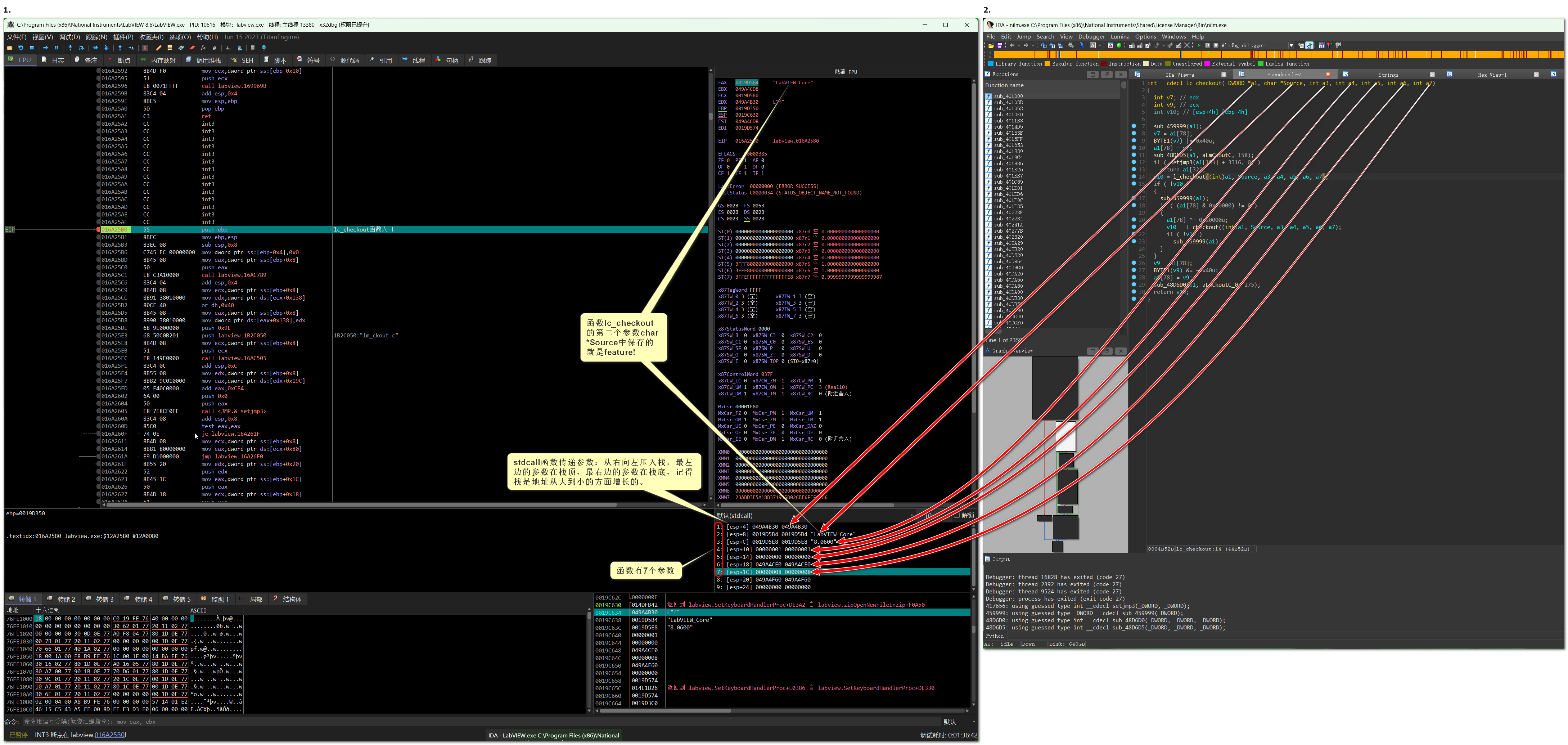Open the 调试(D) menu
This screenshot has width=1568, height=745.
pyautogui.click(x=69, y=37)
